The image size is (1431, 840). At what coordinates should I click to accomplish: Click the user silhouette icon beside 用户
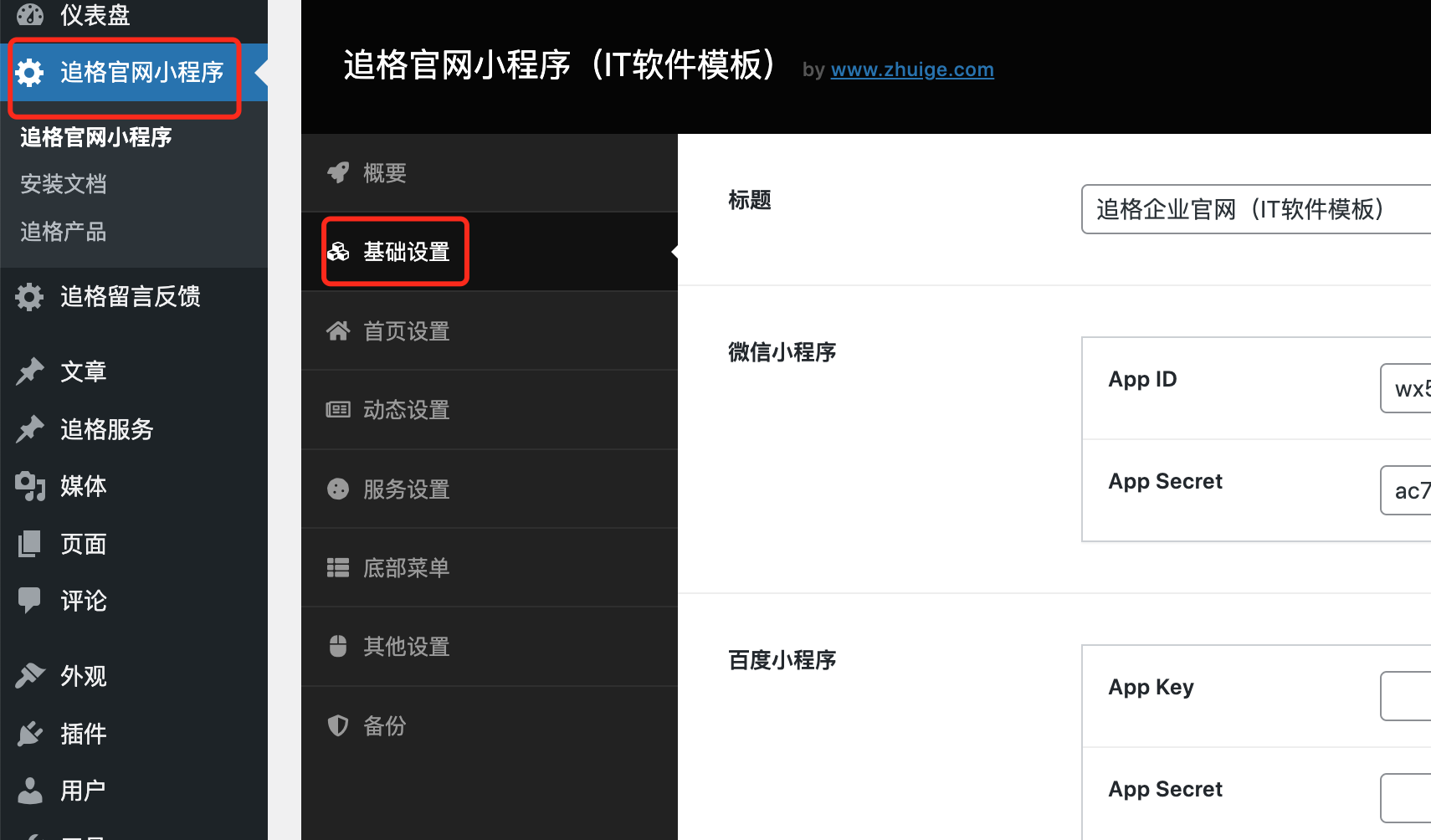[29, 791]
